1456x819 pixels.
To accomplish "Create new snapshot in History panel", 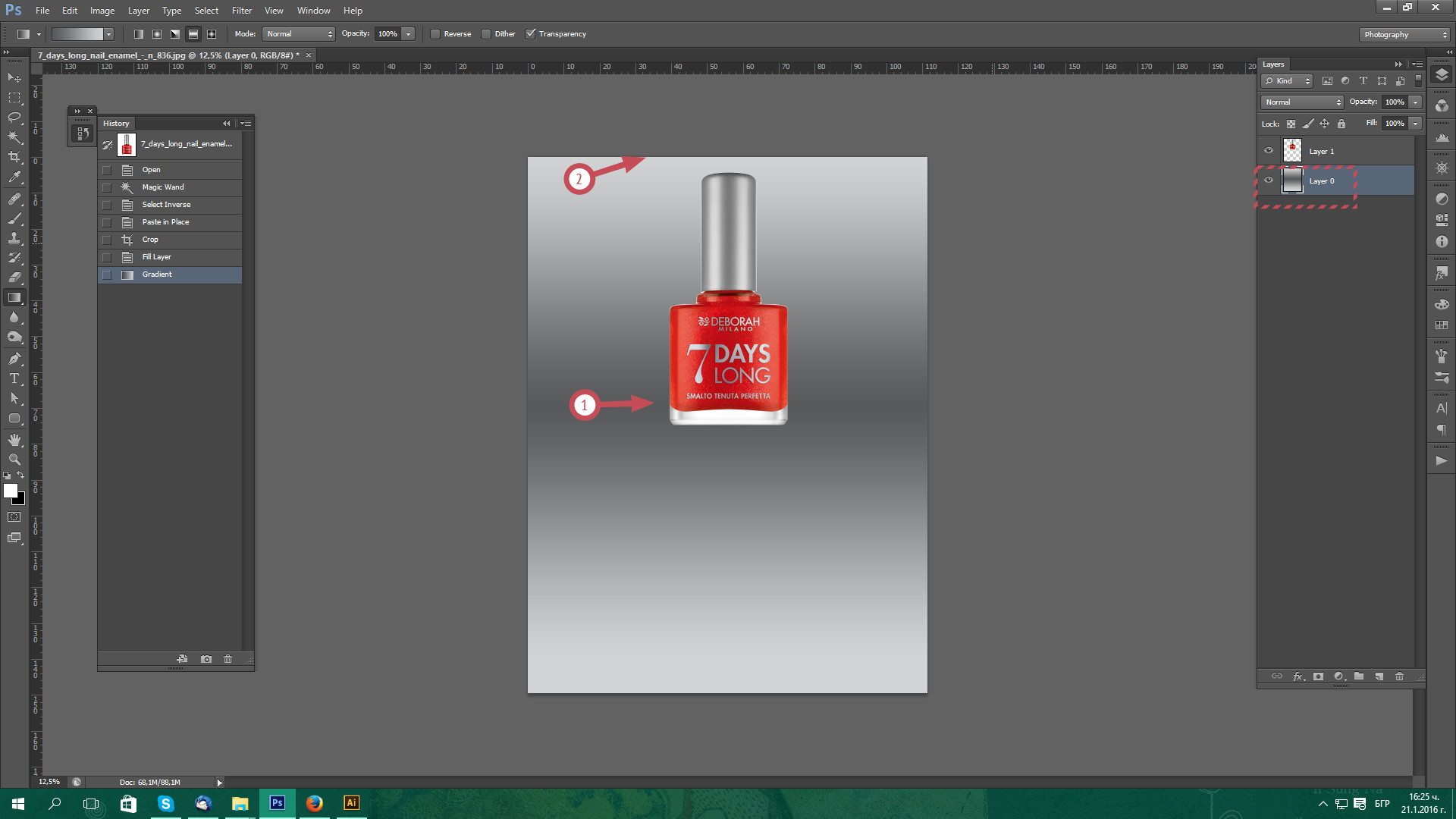I will pos(206,659).
